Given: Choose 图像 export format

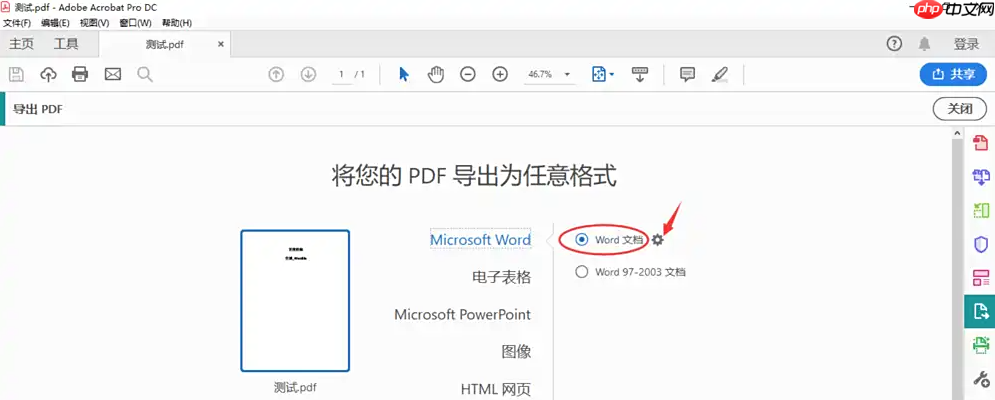Looking at the screenshot, I should pyautogui.click(x=516, y=351).
